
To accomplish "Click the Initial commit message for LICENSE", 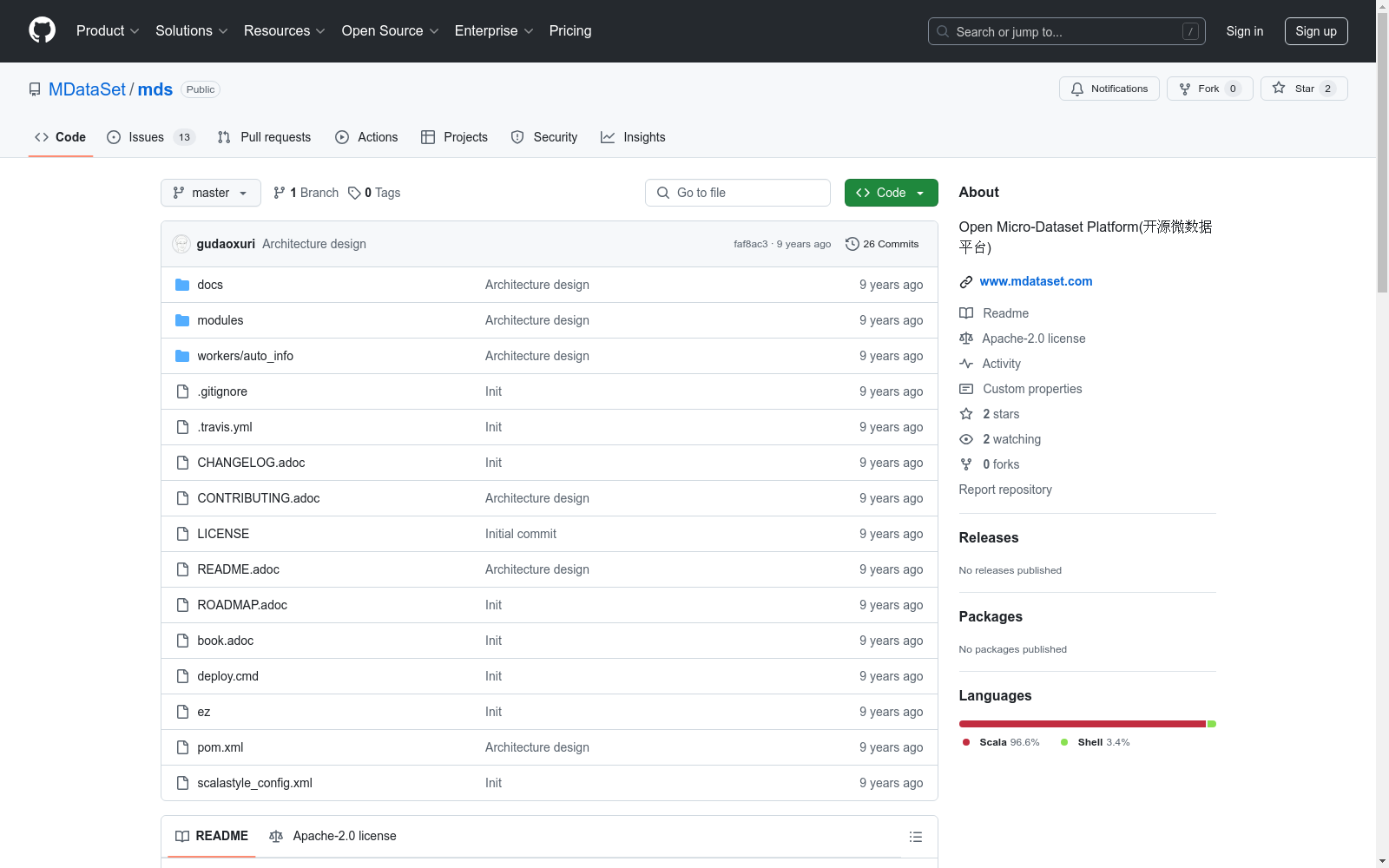I will click(521, 534).
